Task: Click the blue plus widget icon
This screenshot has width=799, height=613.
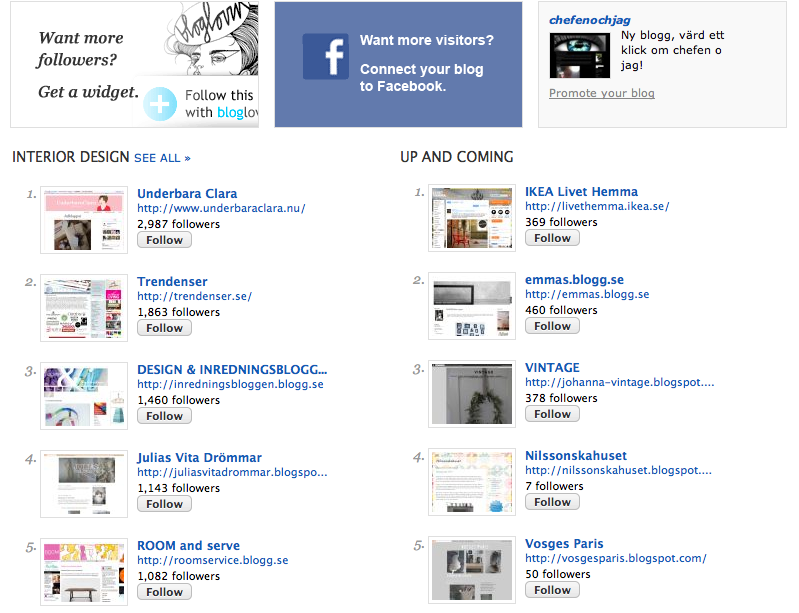Action: tap(160, 104)
